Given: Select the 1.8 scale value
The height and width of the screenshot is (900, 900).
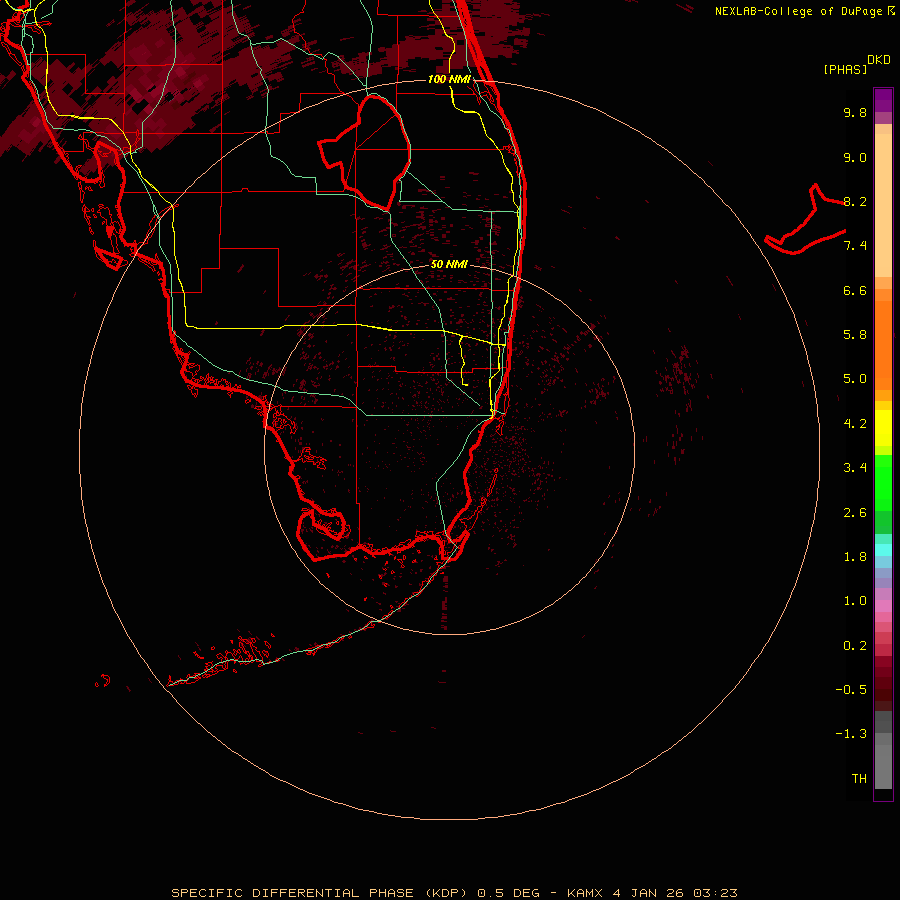Looking at the screenshot, I should [x=855, y=557].
